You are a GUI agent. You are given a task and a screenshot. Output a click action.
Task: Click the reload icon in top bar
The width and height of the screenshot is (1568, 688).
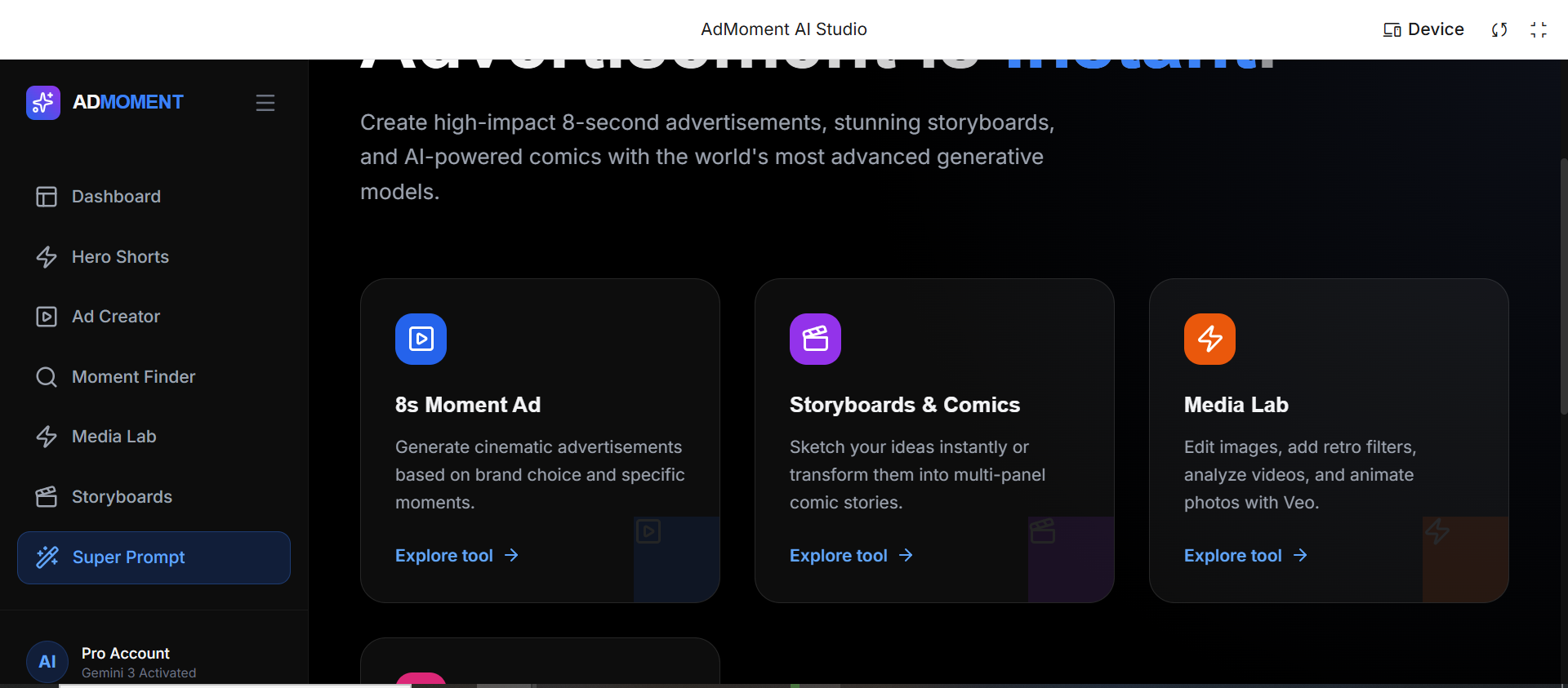(1499, 30)
